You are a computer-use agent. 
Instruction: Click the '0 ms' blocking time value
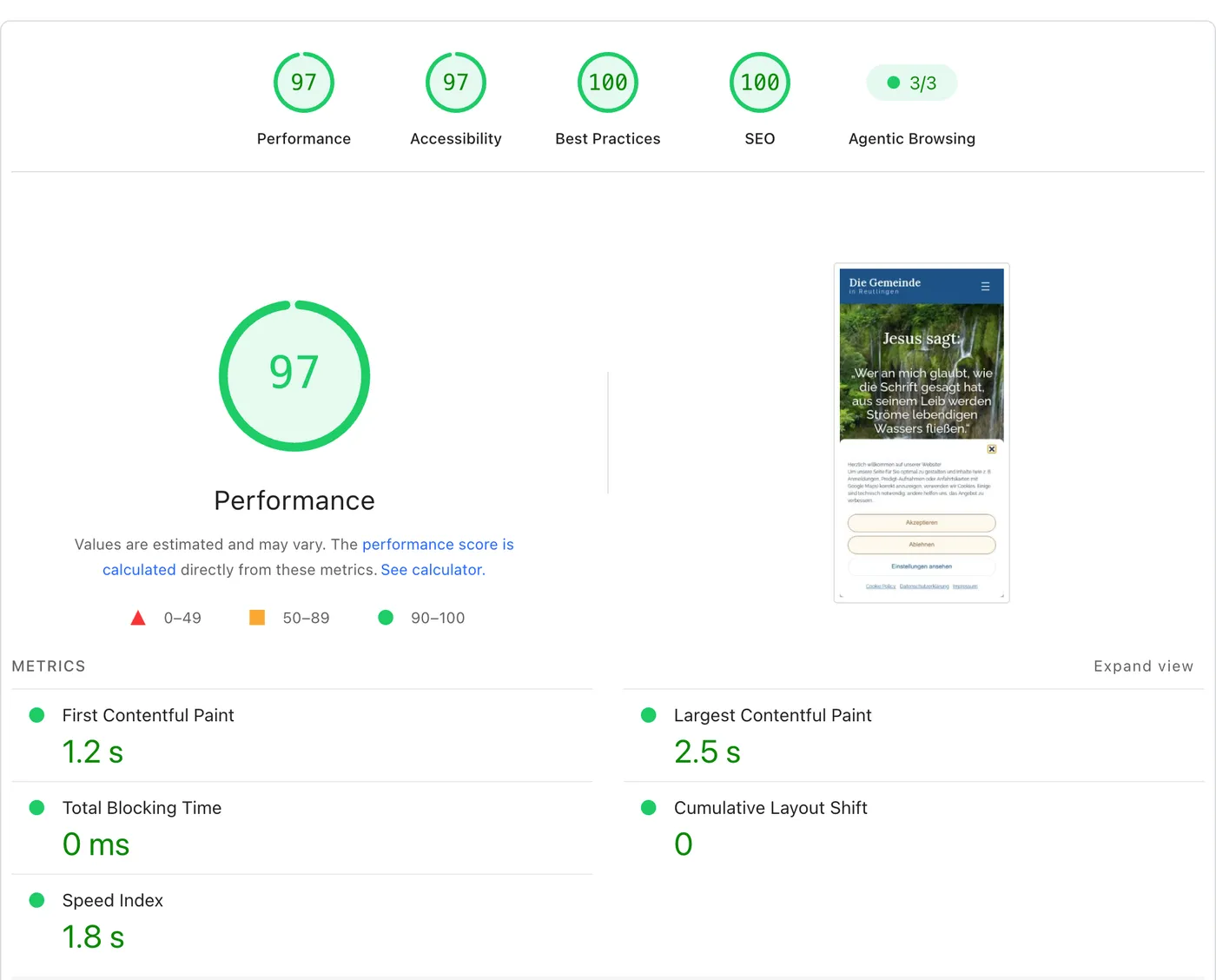[96, 844]
